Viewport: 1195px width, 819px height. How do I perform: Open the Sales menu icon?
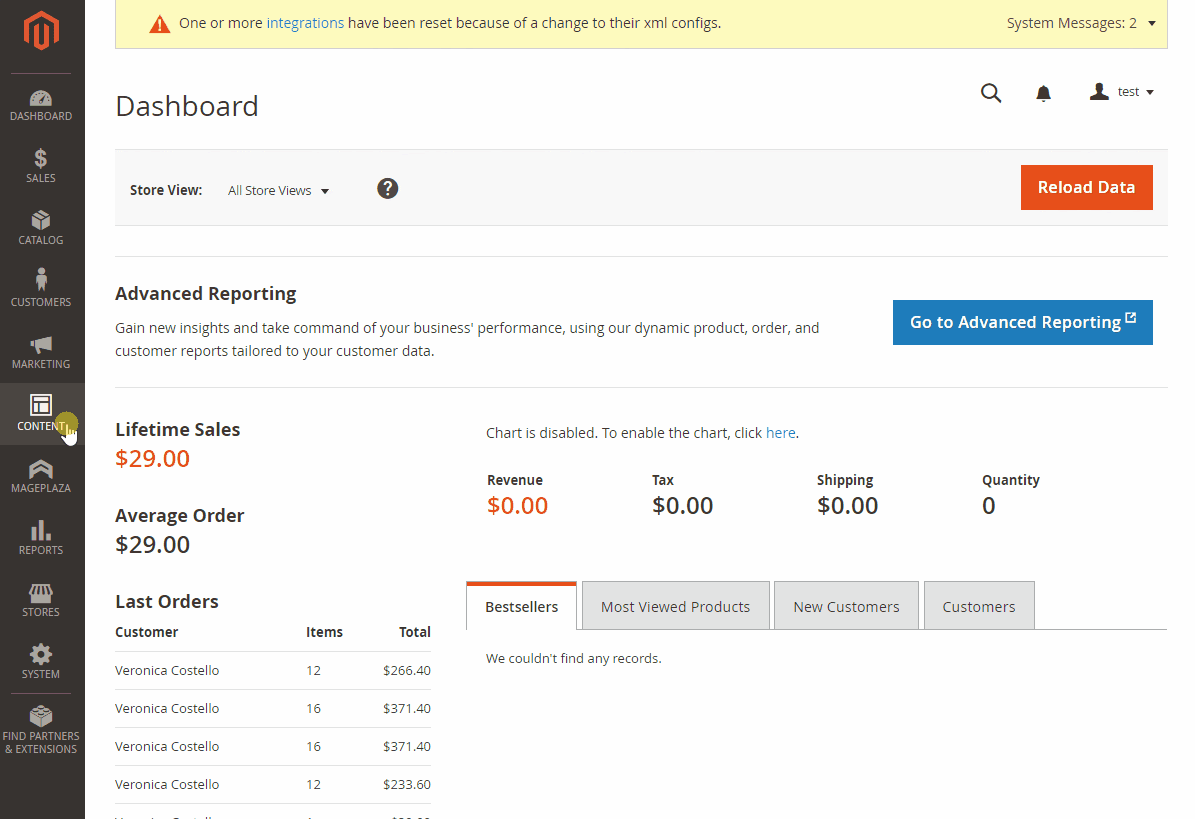coord(41,159)
